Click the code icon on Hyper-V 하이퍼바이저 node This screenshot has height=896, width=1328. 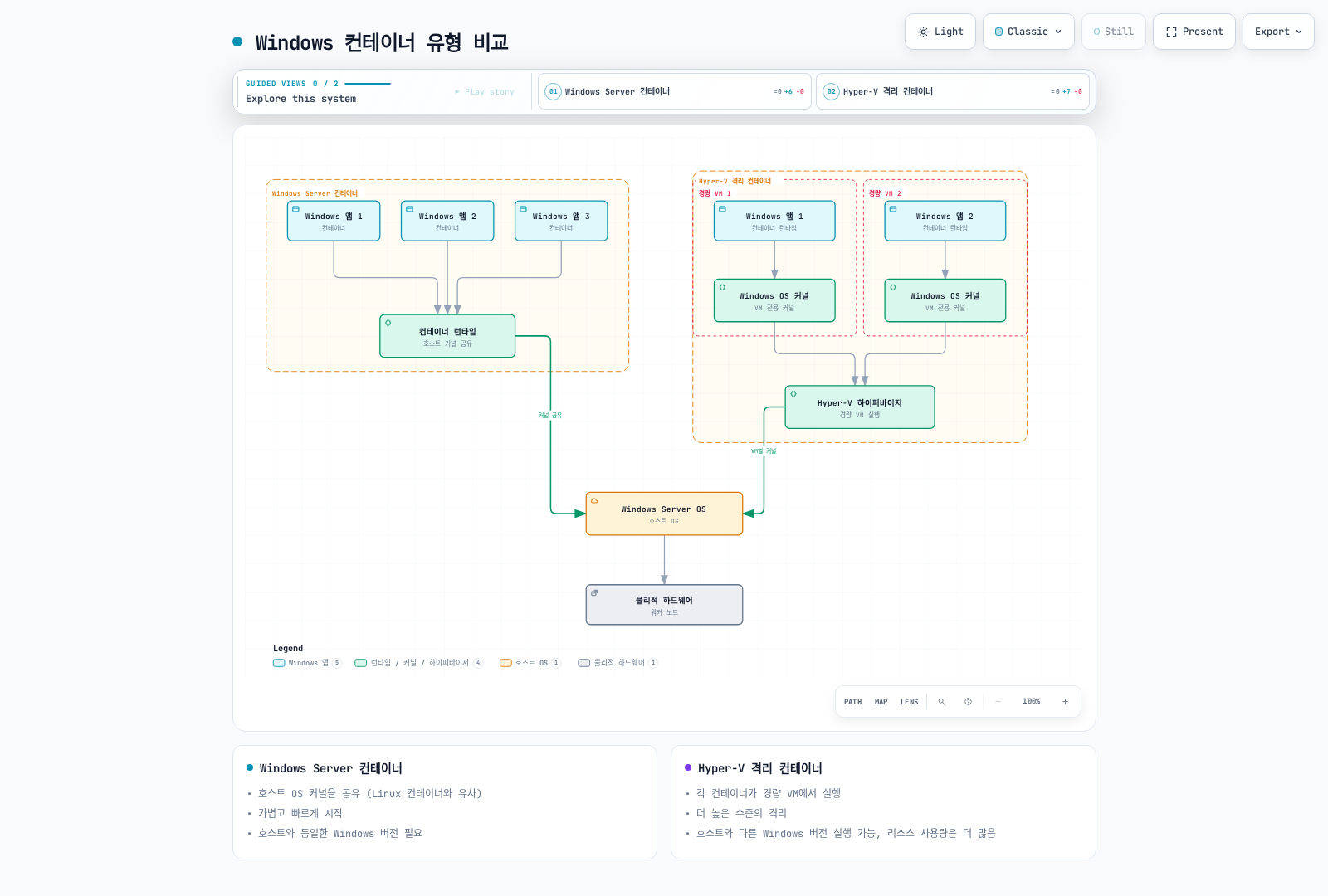click(793, 394)
